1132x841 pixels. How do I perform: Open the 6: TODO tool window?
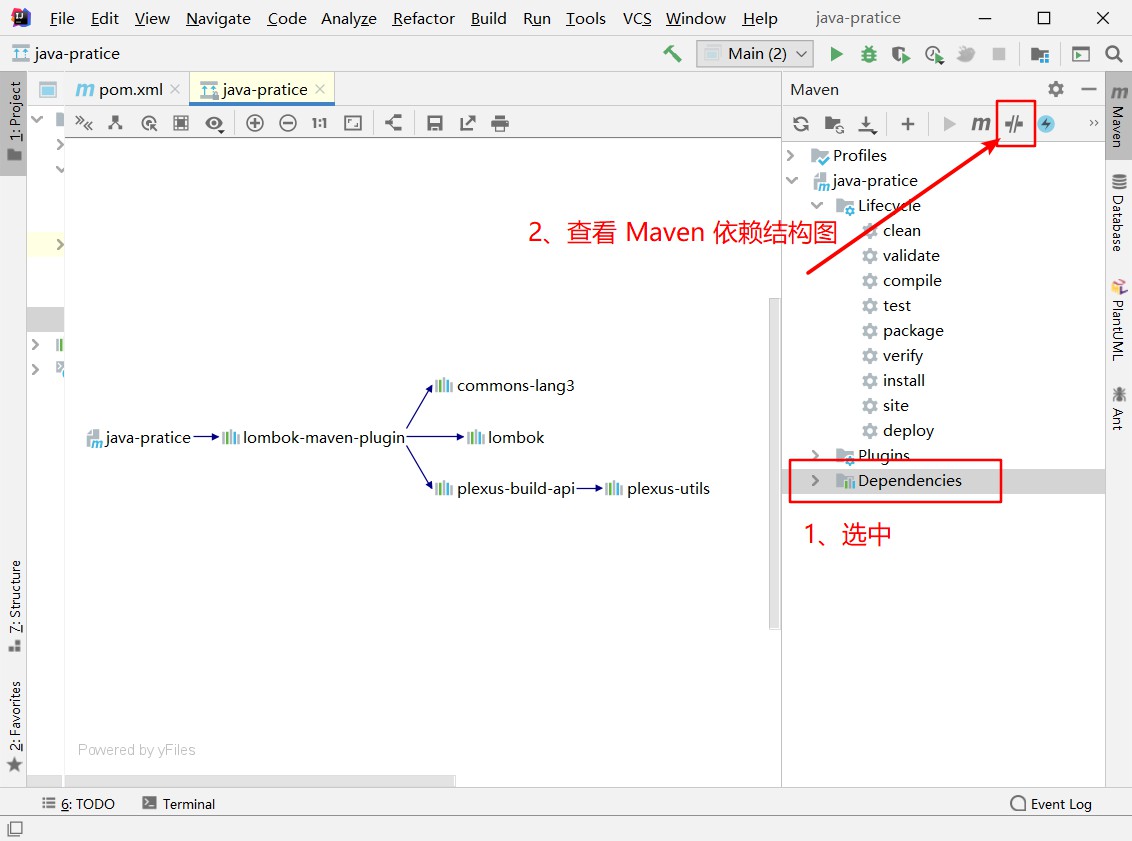click(x=79, y=803)
